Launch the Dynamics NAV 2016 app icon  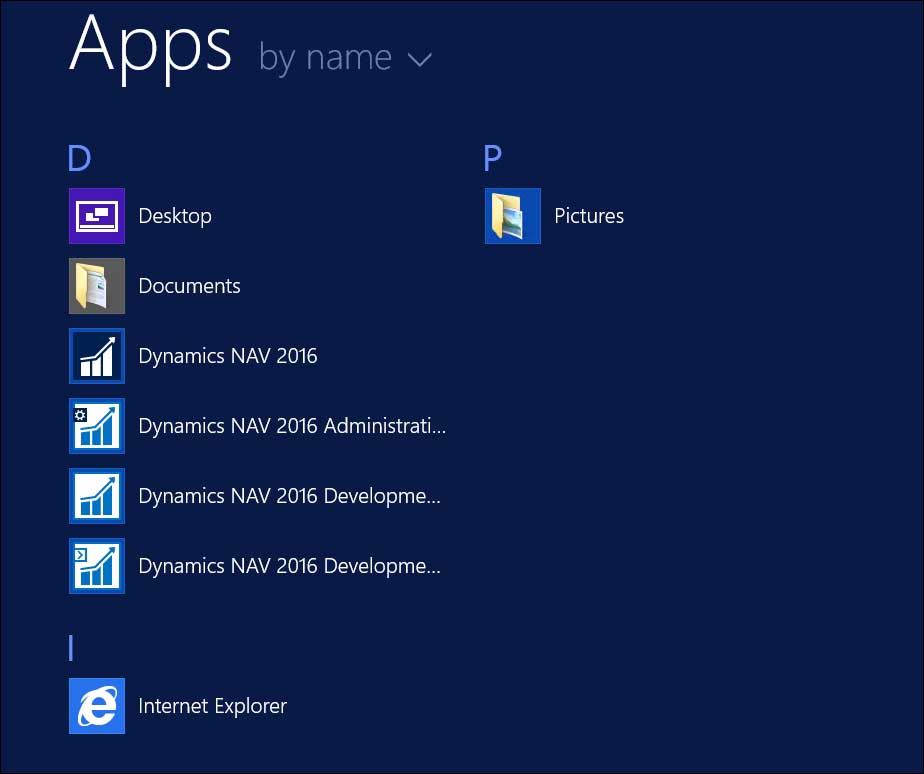tap(96, 355)
